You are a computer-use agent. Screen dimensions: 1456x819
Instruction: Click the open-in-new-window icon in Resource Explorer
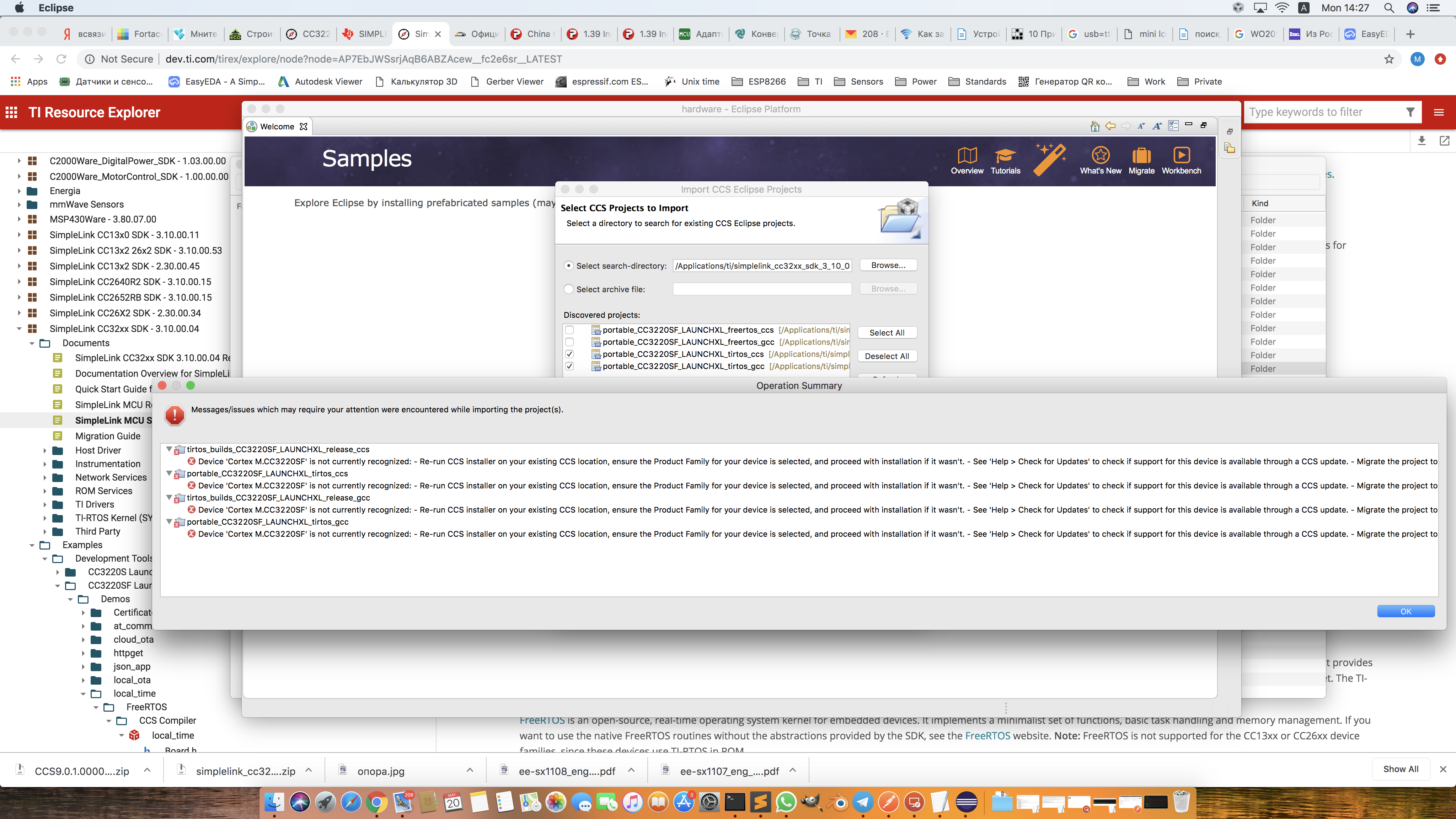pyautogui.click(x=1444, y=141)
